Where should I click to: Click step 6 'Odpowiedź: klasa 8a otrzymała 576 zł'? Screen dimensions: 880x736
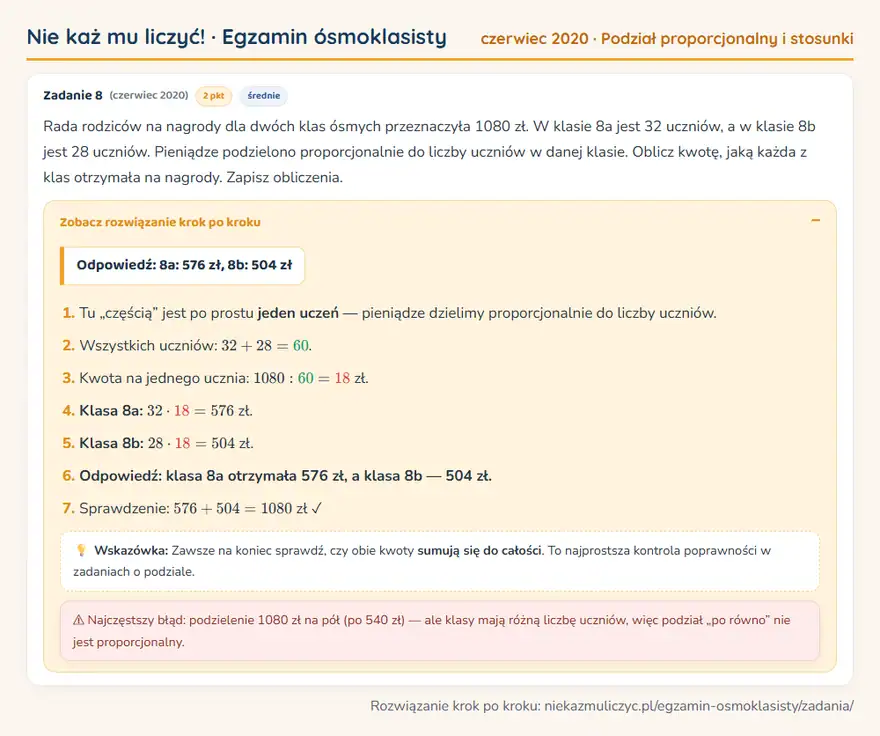click(212, 476)
